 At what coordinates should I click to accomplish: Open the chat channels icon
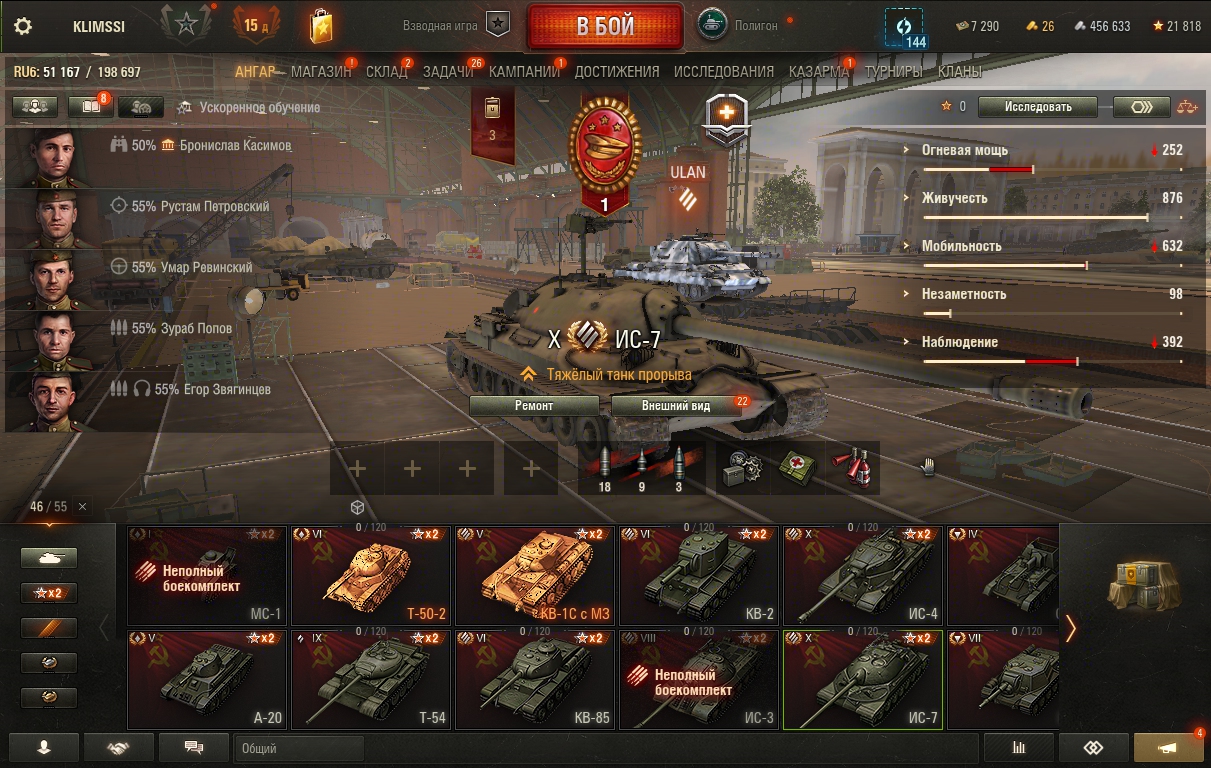(194, 748)
